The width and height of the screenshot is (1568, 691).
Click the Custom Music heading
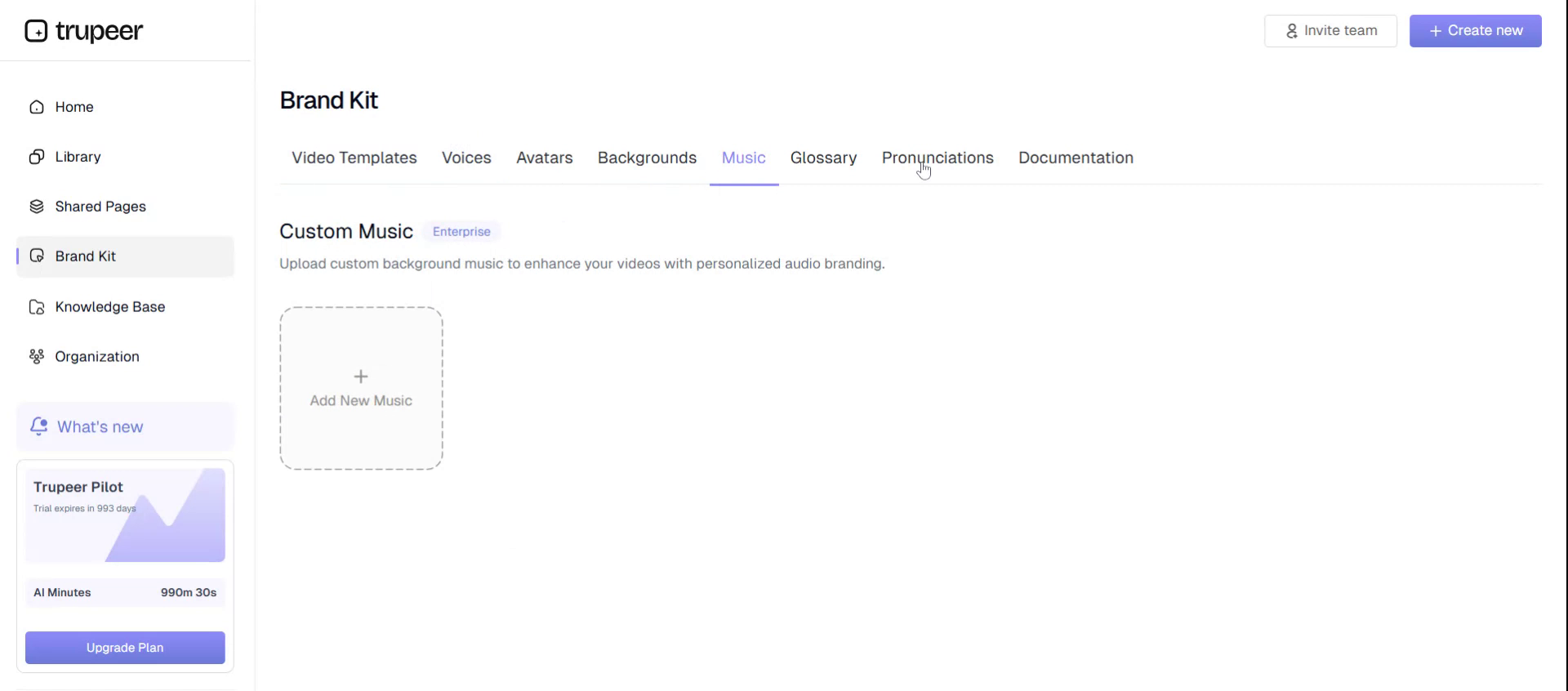[x=346, y=232]
